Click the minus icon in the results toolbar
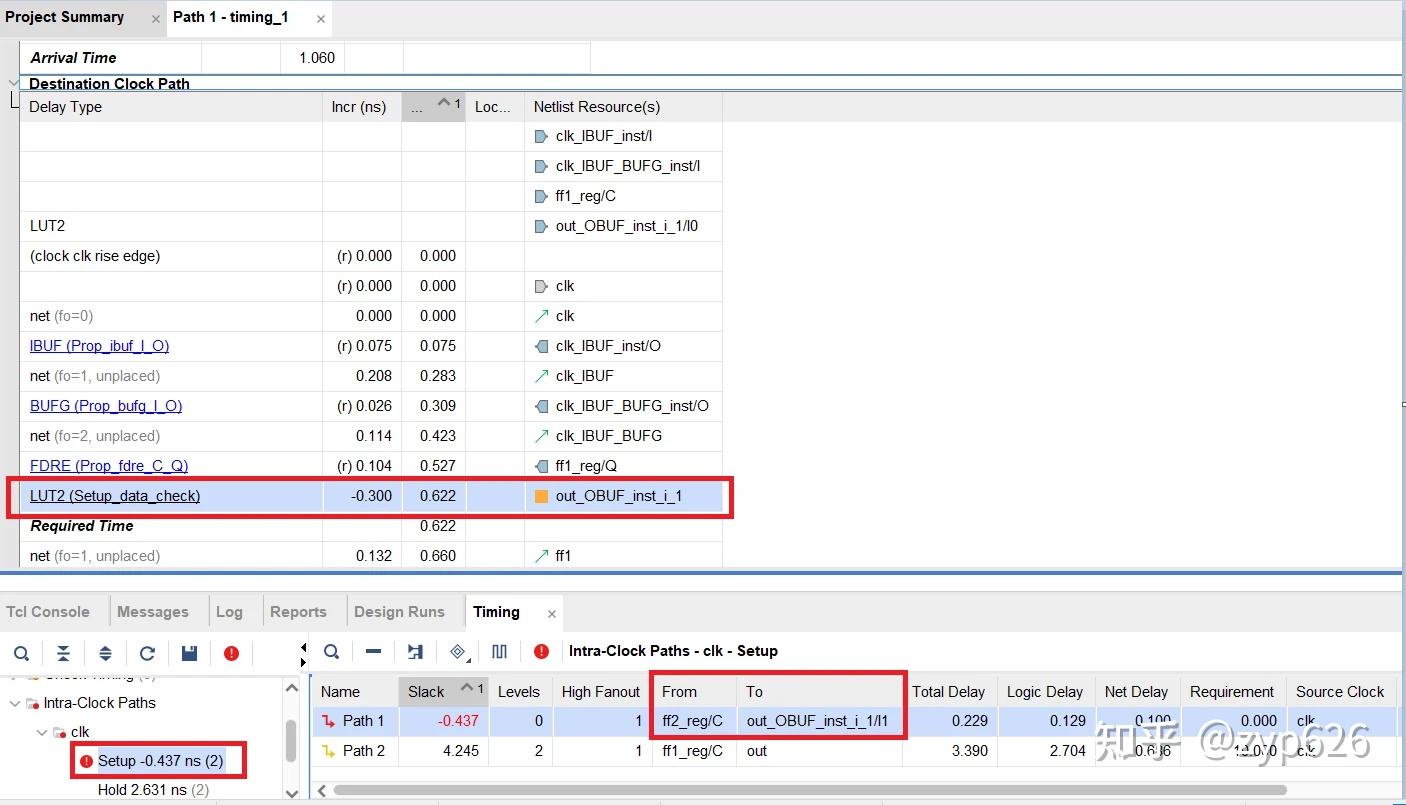 [373, 652]
